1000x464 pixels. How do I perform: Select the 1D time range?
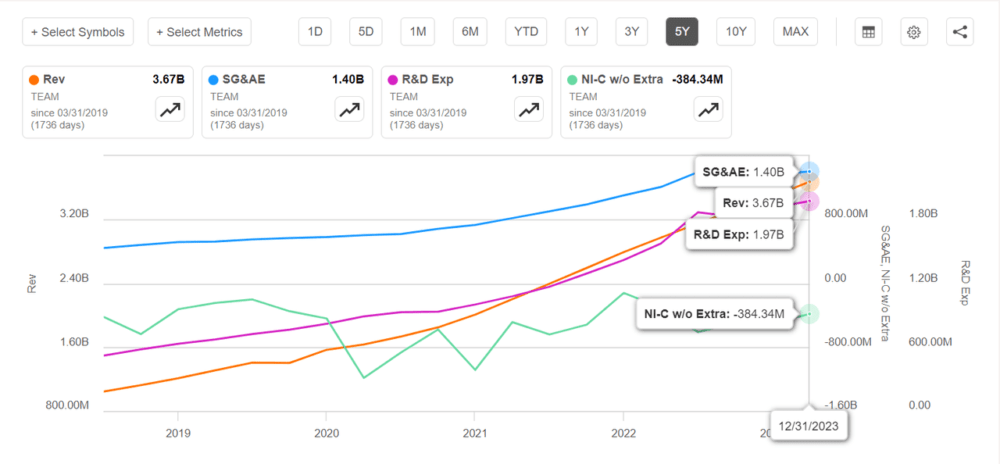[x=315, y=32]
